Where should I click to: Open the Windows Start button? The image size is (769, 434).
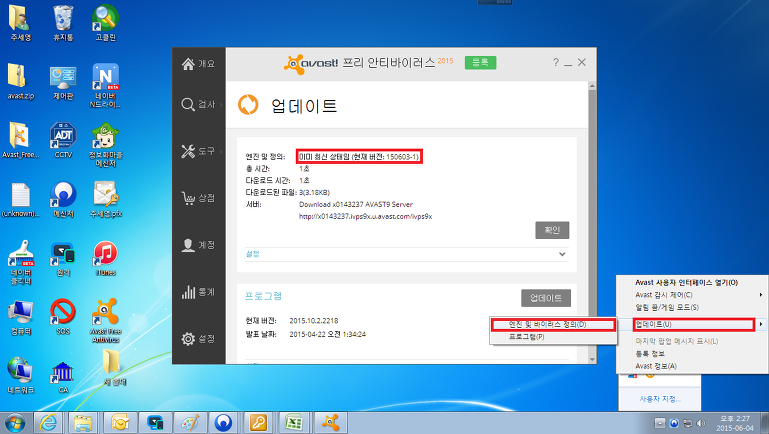(14, 423)
